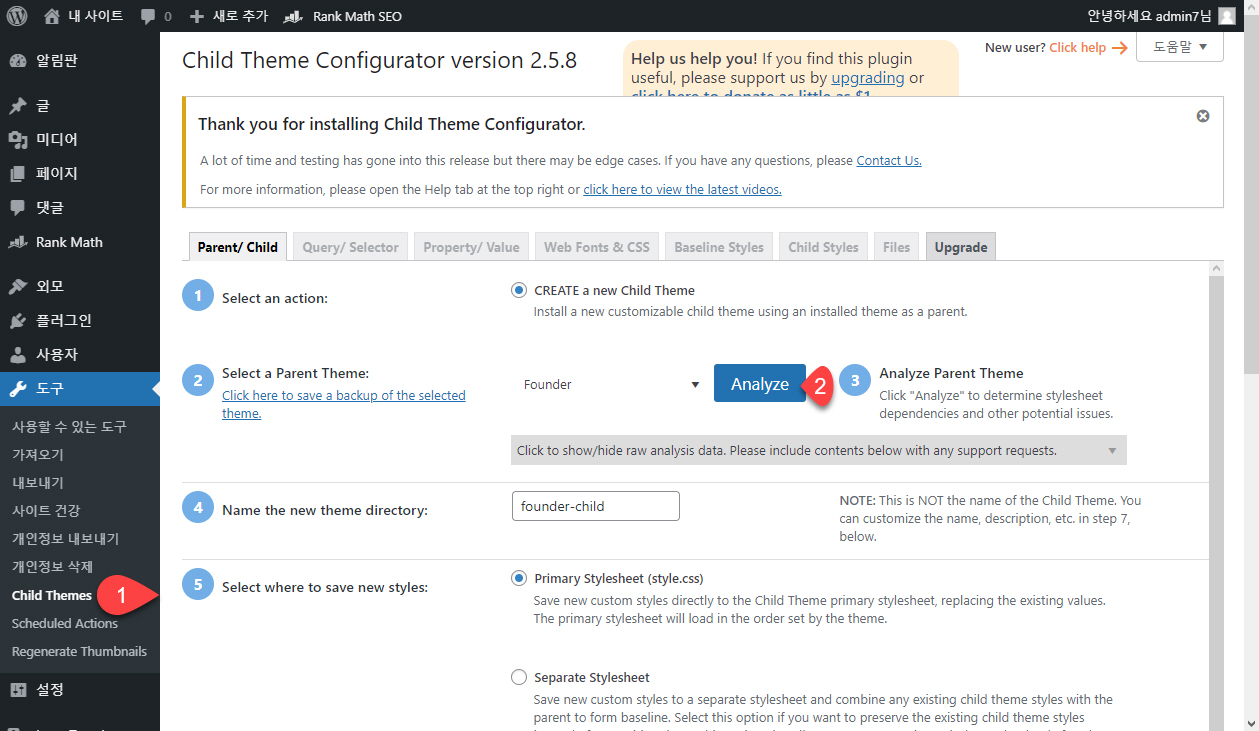The image size is (1259, 731).
Task: Expand the 도움말 help dropdown
Action: 1180,47
